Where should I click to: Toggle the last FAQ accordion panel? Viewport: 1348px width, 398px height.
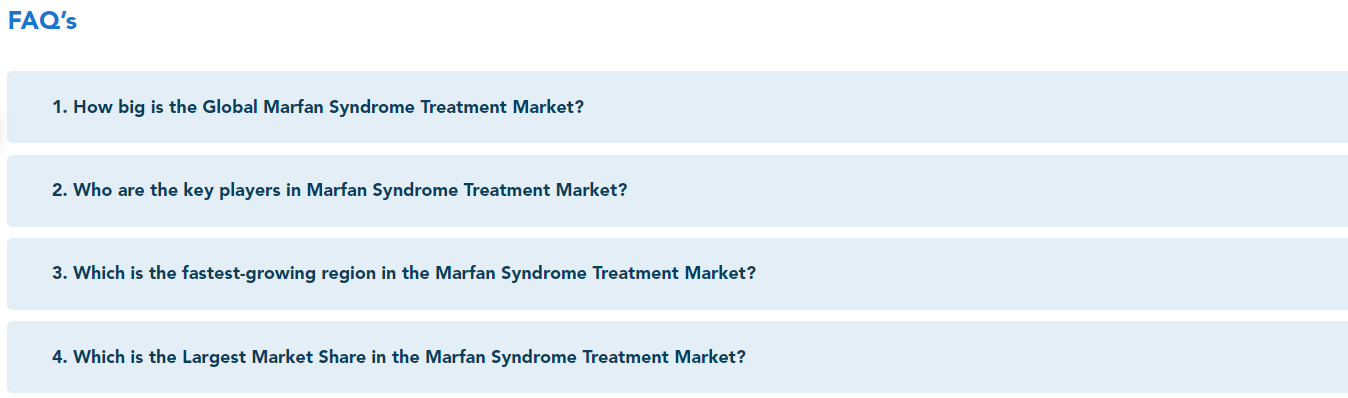(x=677, y=357)
